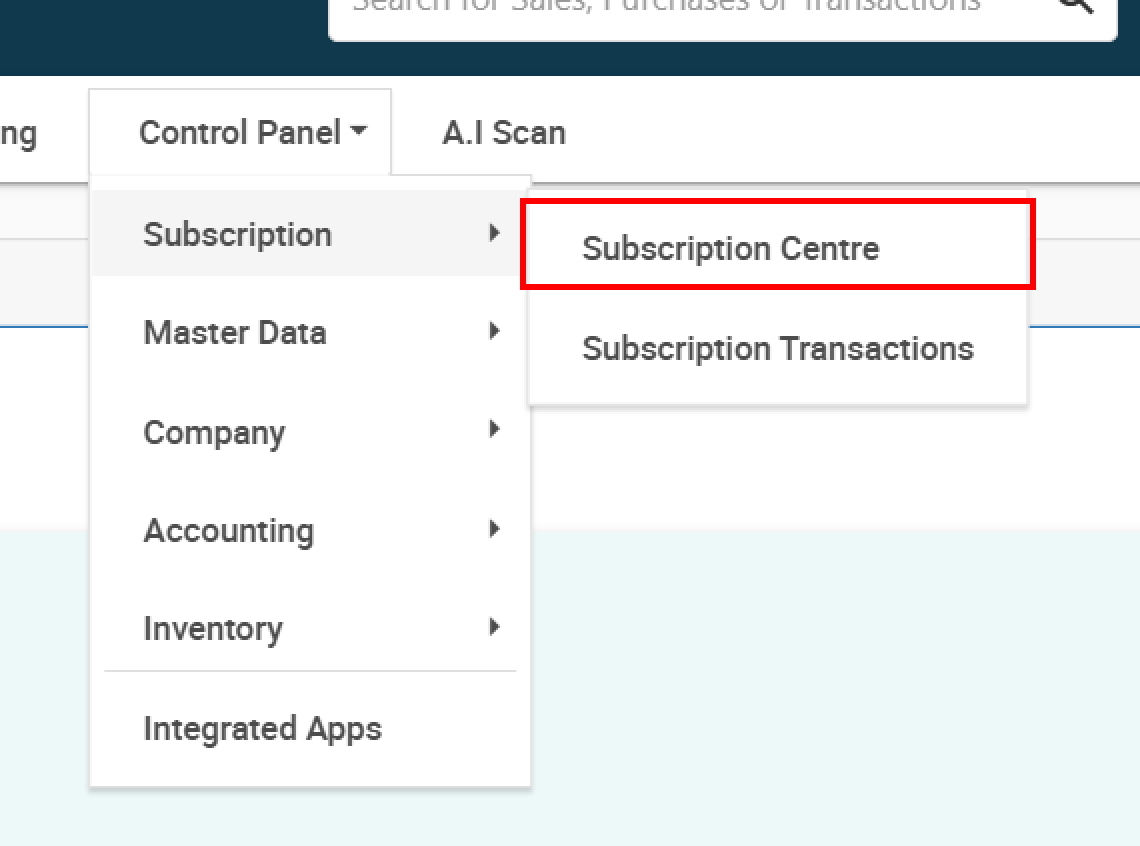The image size is (1140, 846).
Task: Click the Control Panel caret arrow
Action: pyautogui.click(x=358, y=131)
